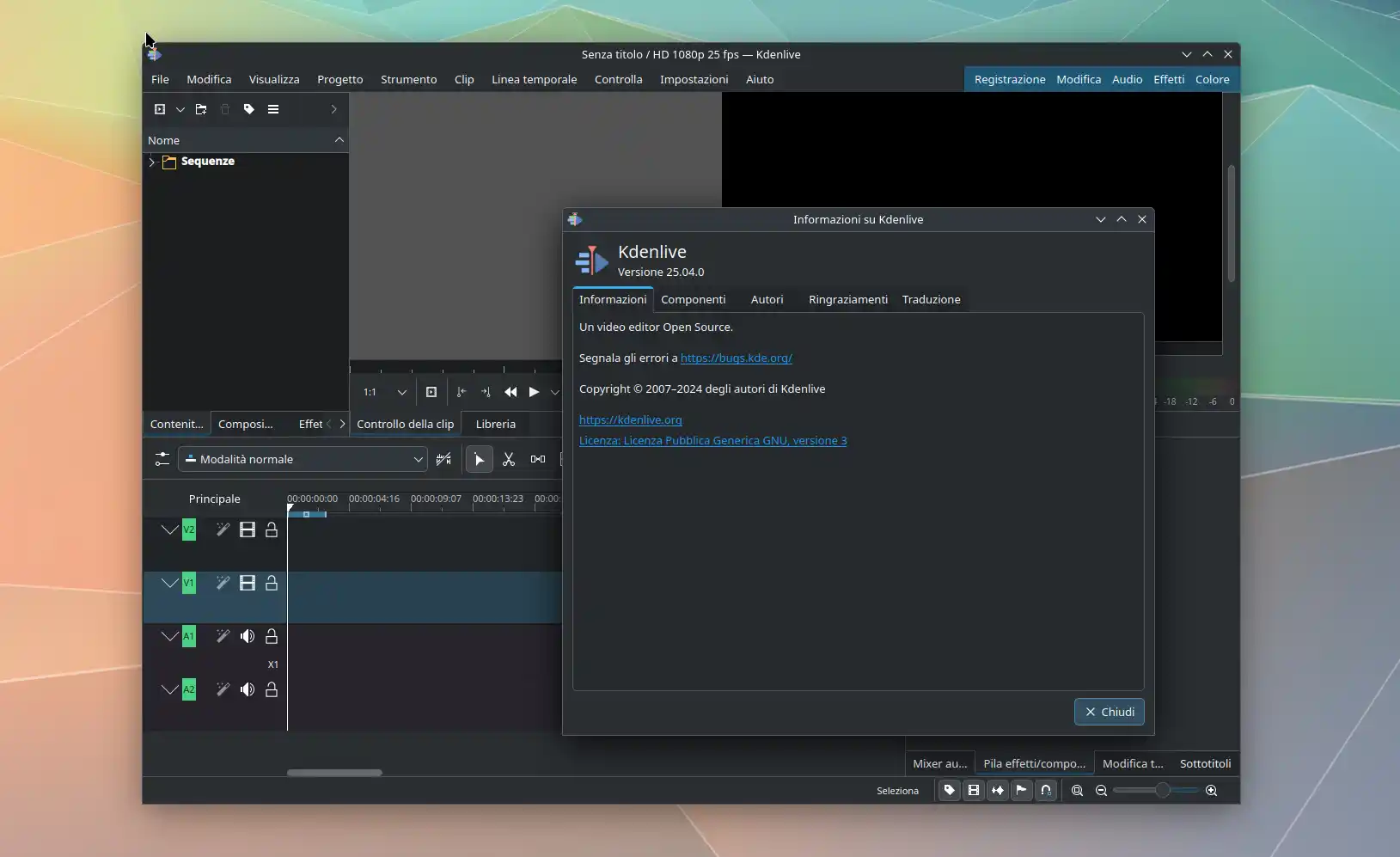
Task: Open the Modalità normale dropdown
Action: (x=303, y=460)
